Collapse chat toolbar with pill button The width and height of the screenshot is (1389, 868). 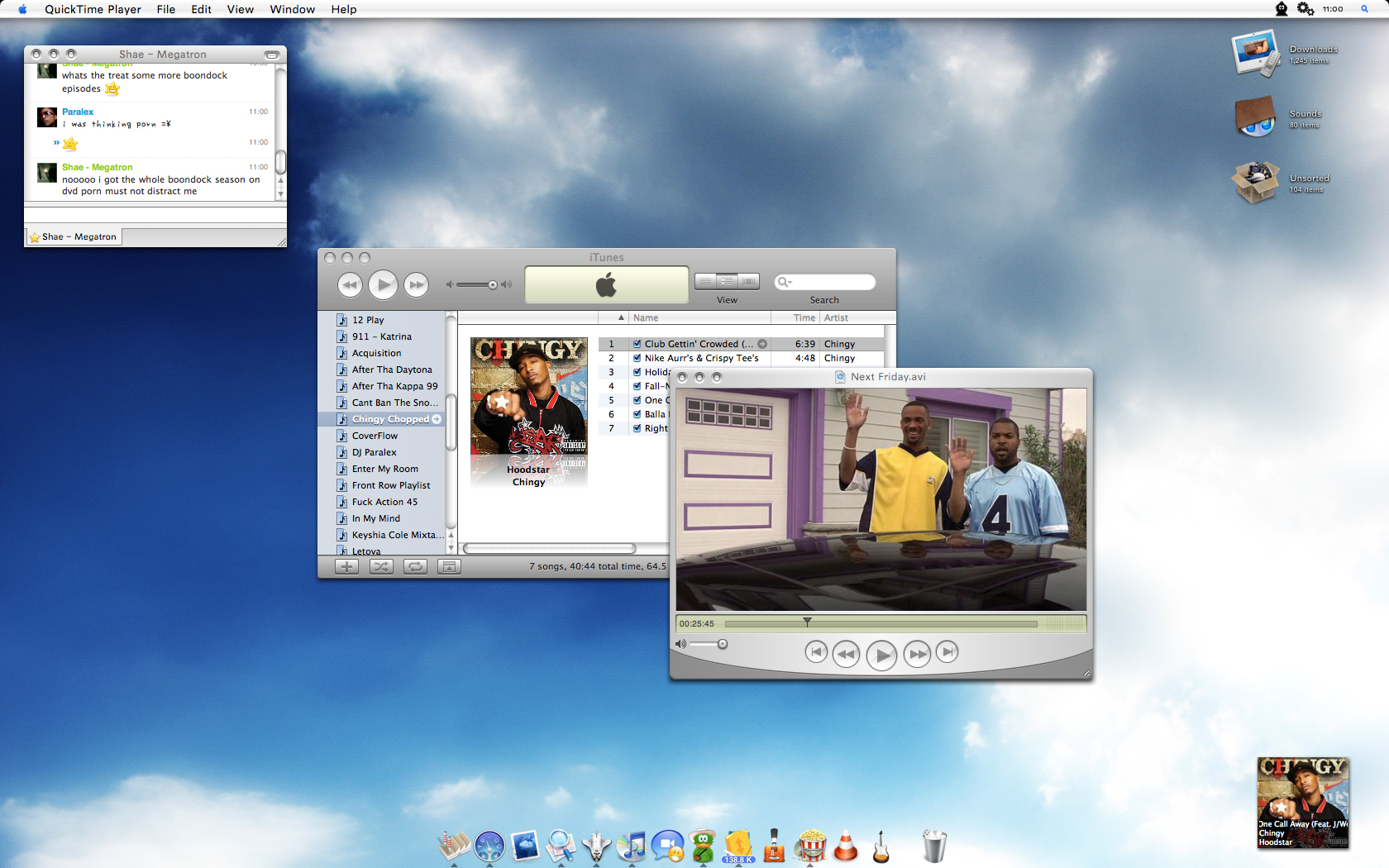click(x=272, y=55)
